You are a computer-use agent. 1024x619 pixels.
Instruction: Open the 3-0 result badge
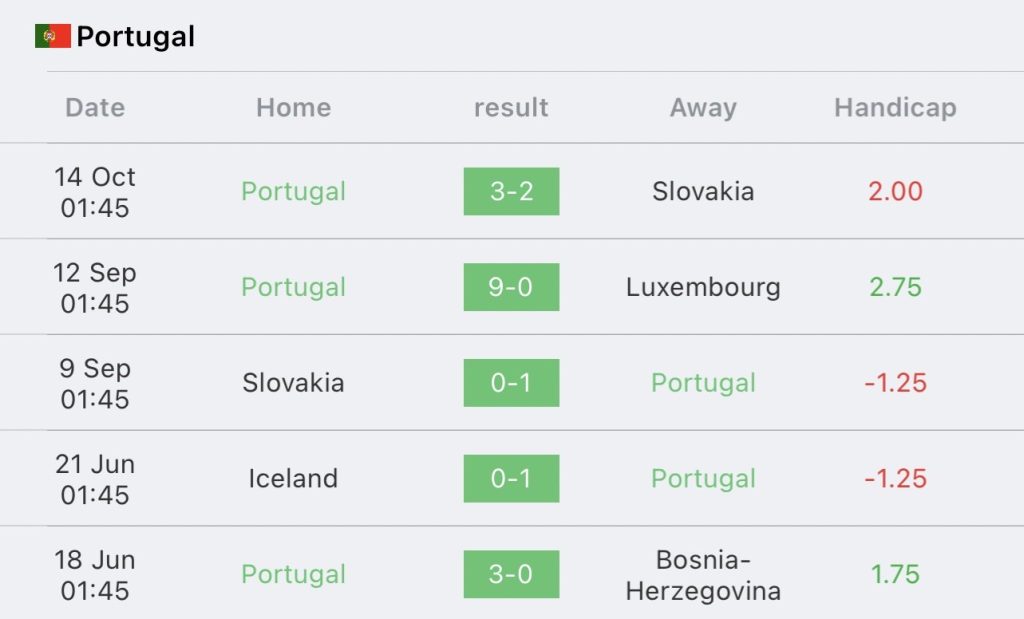point(511,575)
